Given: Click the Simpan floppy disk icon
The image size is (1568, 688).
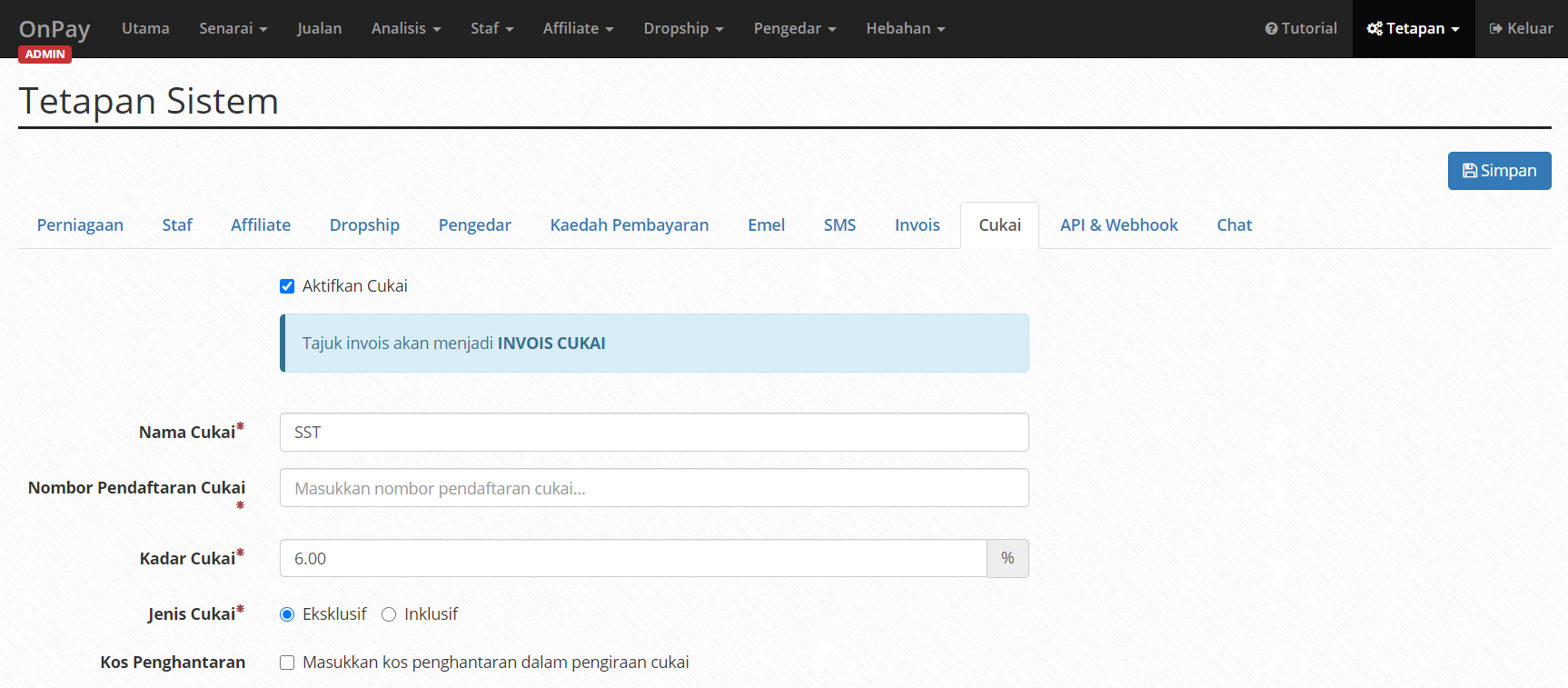Looking at the screenshot, I should 1469,171.
